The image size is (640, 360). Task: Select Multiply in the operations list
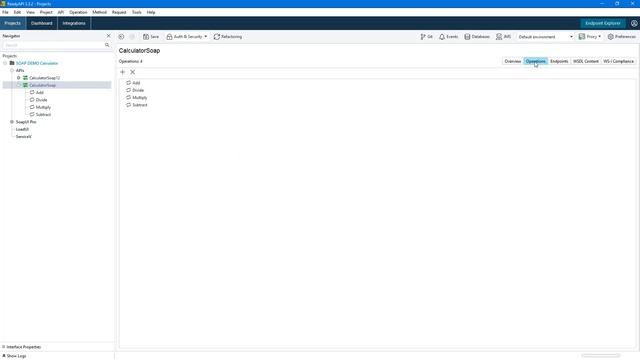(x=140, y=98)
